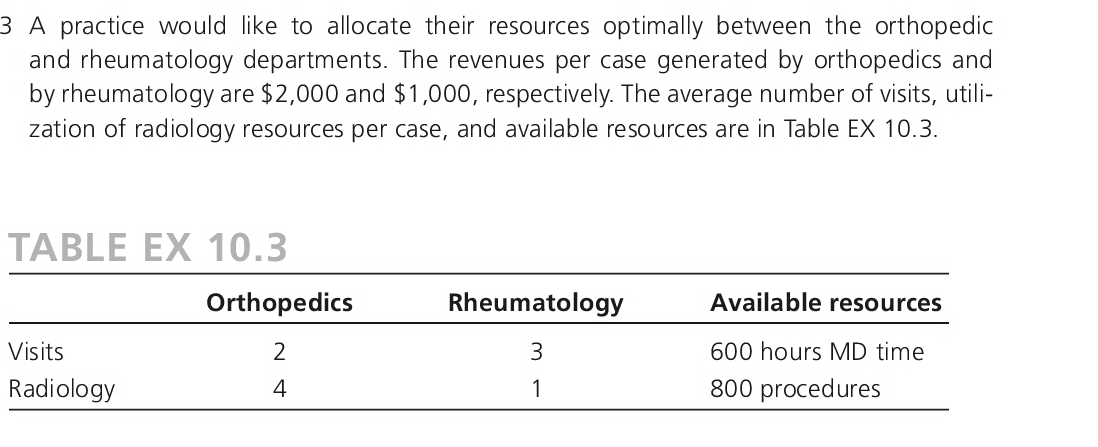Select Rheumatology radiology value 1
The image size is (1098, 447).
(x=536, y=388)
